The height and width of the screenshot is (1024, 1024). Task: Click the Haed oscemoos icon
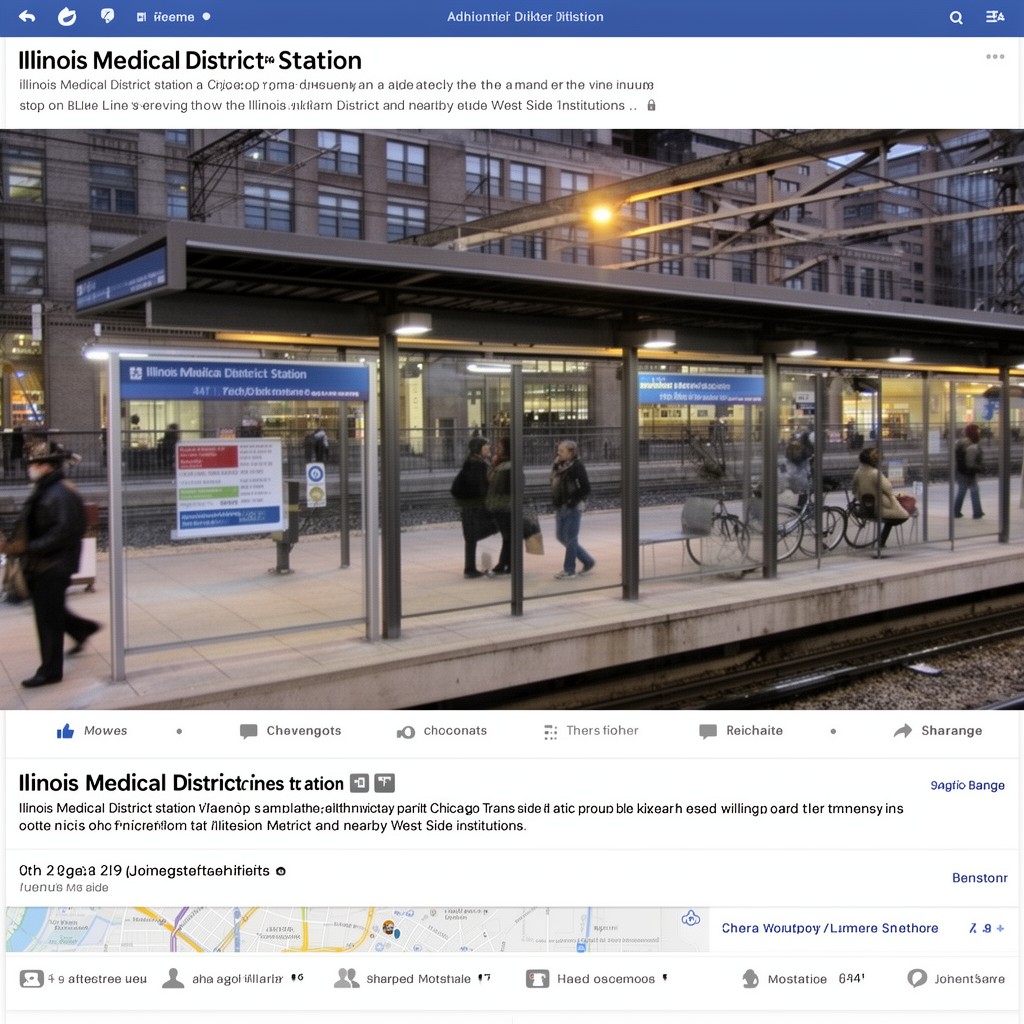pyautogui.click(x=537, y=979)
